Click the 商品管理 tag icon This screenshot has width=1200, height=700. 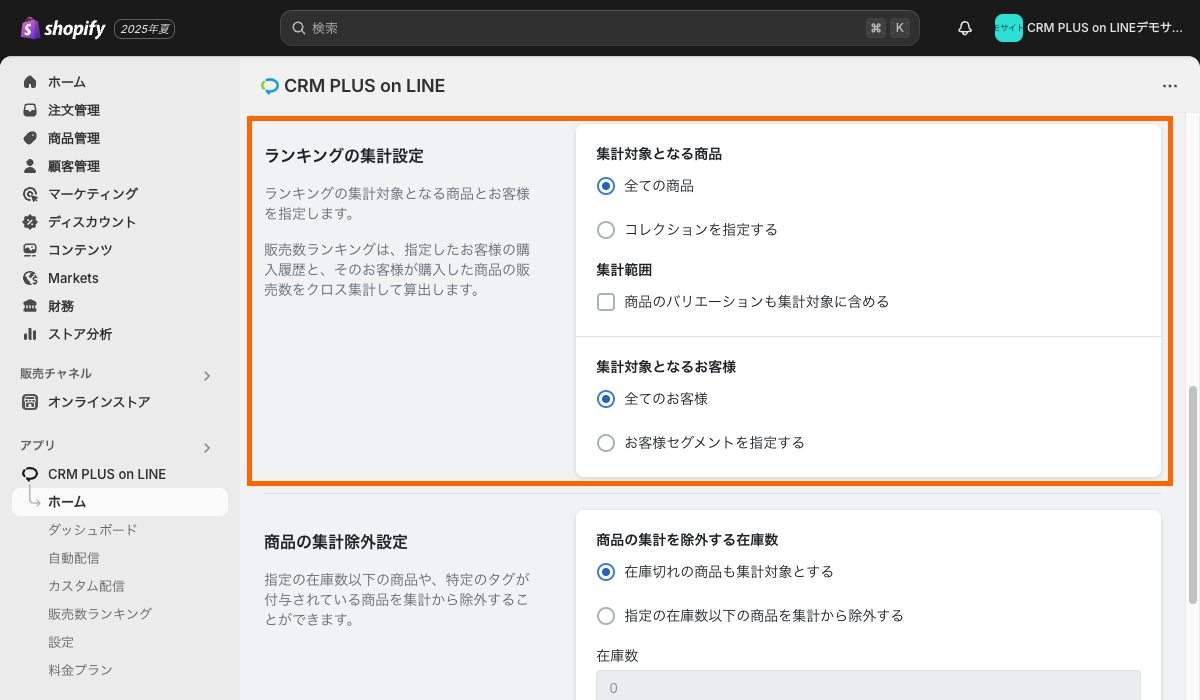(x=30, y=138)
